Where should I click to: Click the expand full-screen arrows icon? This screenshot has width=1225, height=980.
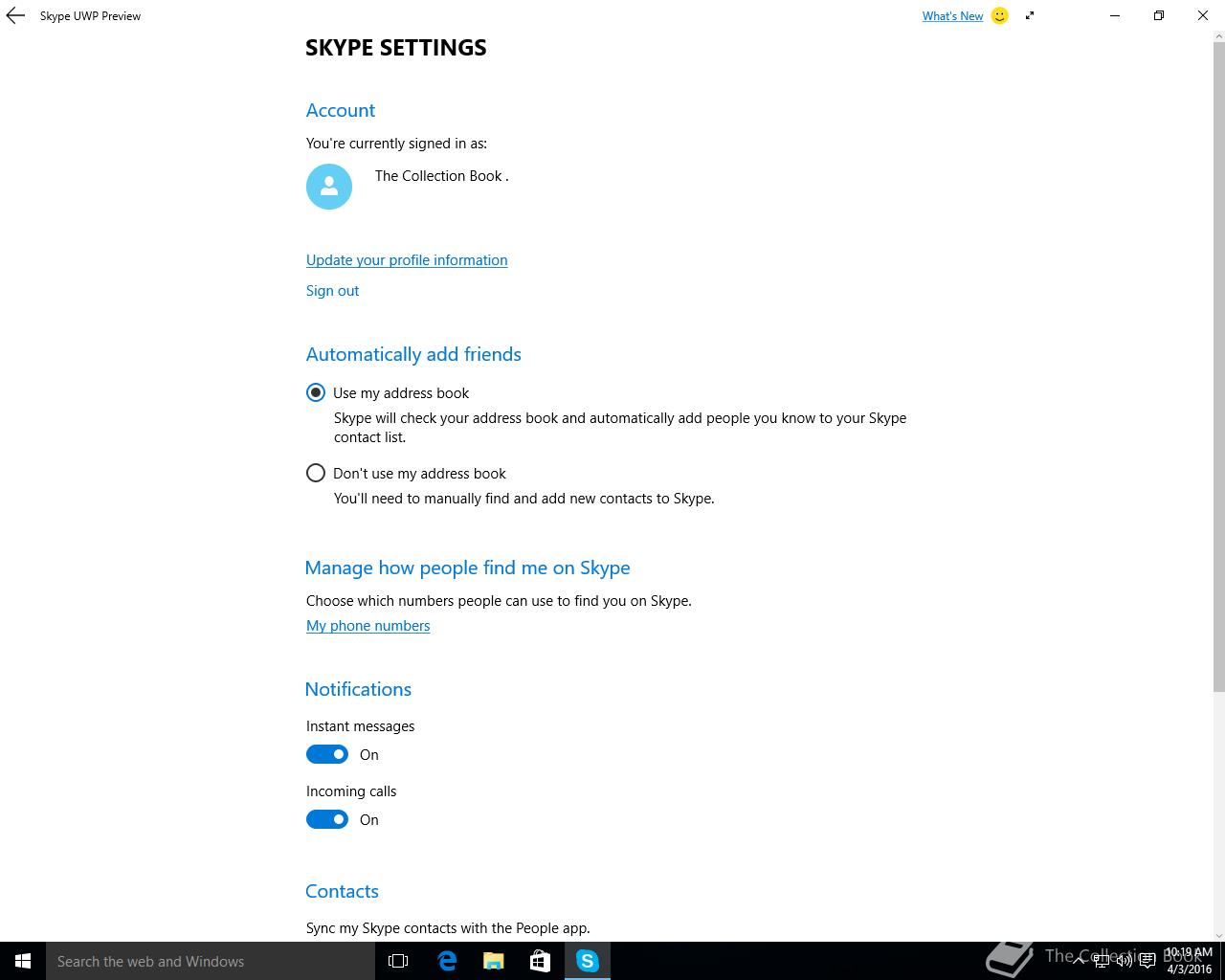(1030, 15)
